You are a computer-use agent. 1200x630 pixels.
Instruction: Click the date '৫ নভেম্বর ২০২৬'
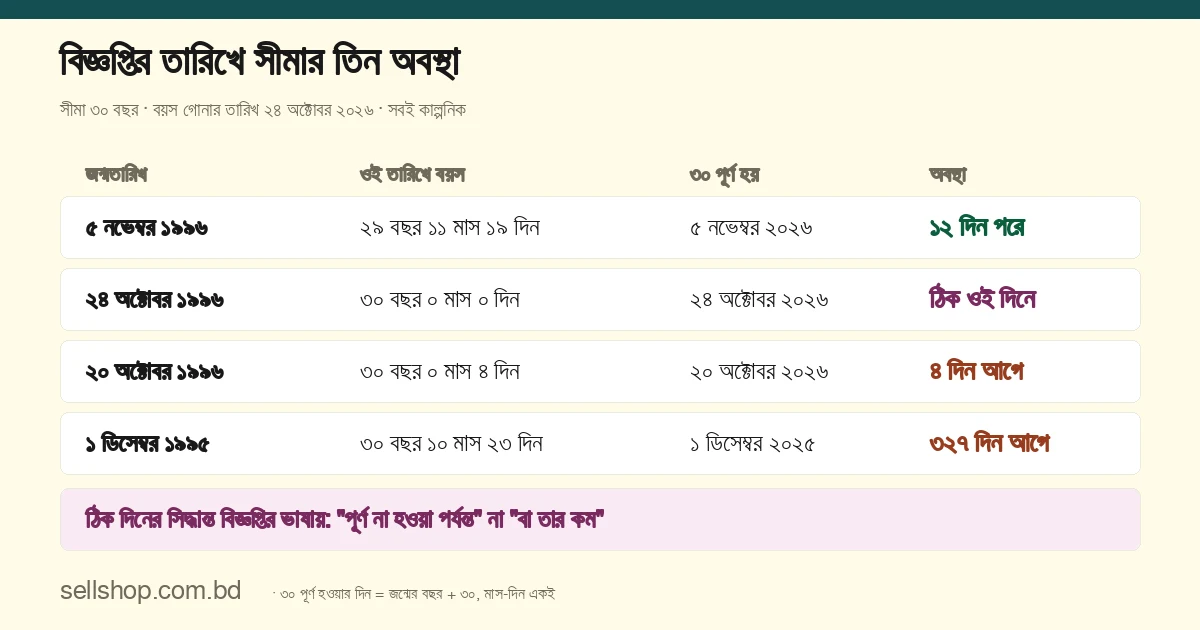point(751,228)
